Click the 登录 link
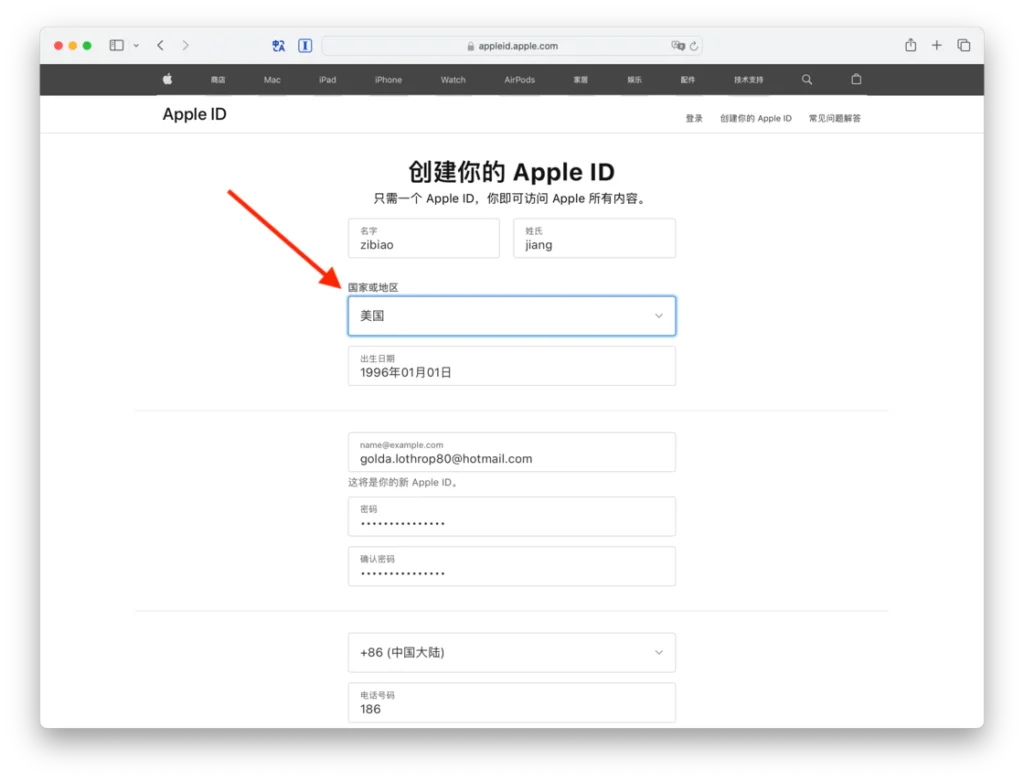Viewport: 1024px width, 781px height. coord(694,117)
